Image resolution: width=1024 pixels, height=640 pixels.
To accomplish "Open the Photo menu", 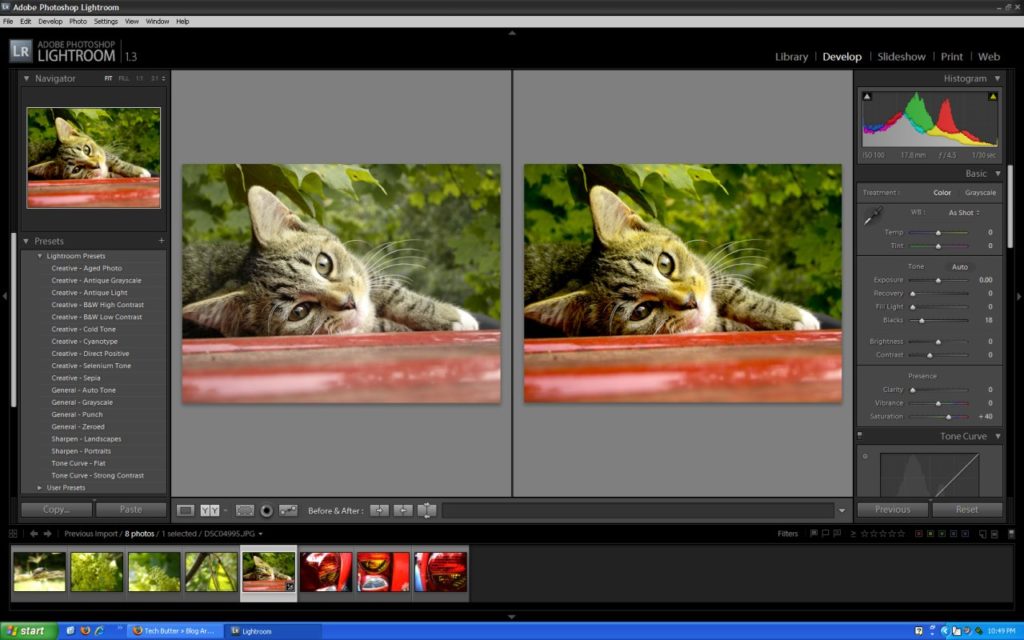I will click(78, 22).
